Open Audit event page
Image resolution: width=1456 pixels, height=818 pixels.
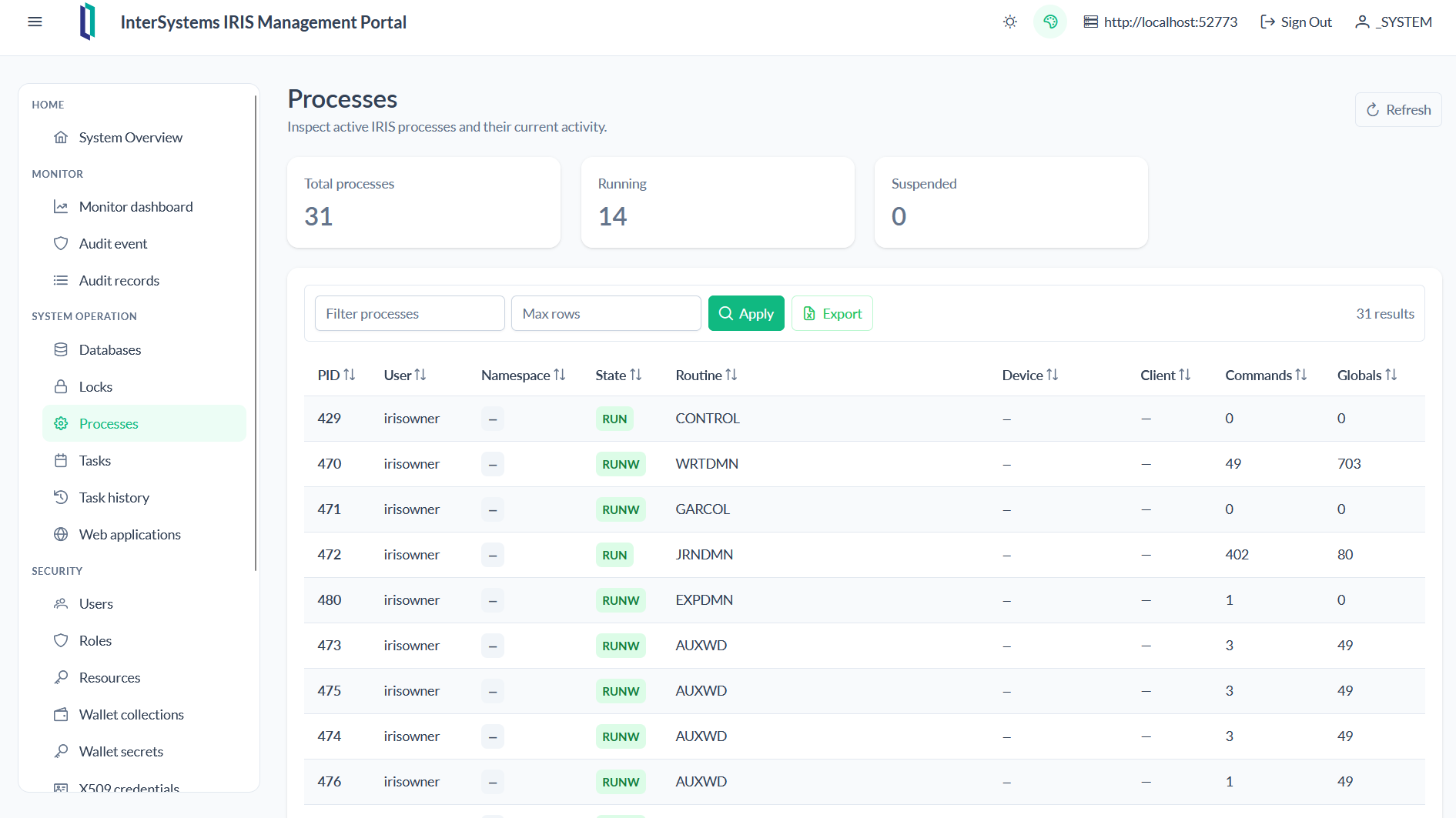click(x=144, y=244)
